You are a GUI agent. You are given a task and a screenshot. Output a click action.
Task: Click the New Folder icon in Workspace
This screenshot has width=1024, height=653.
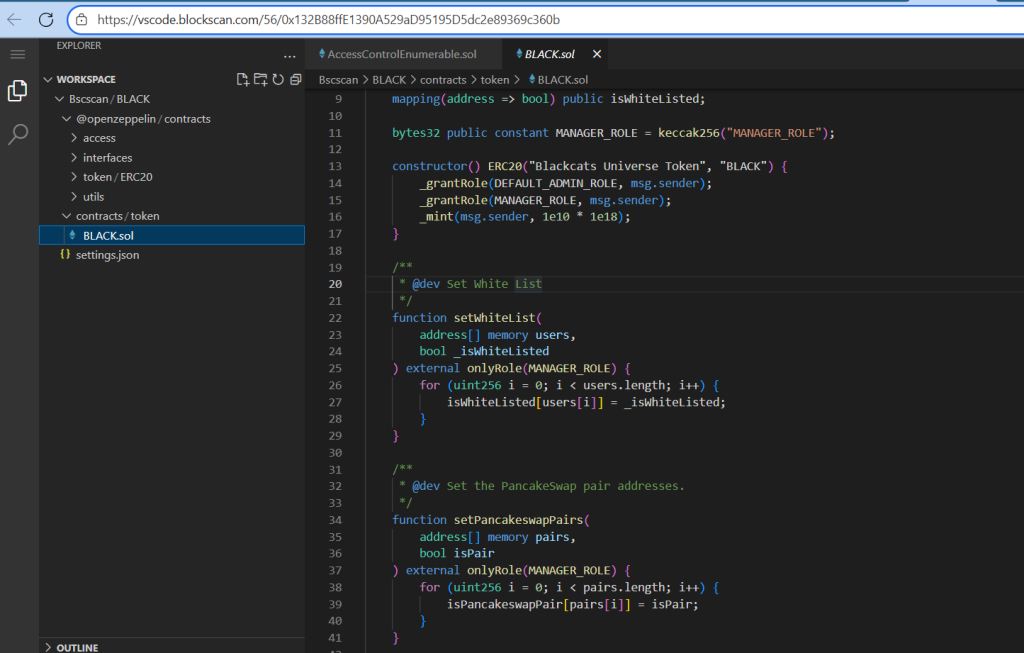[x=260, y=79]
